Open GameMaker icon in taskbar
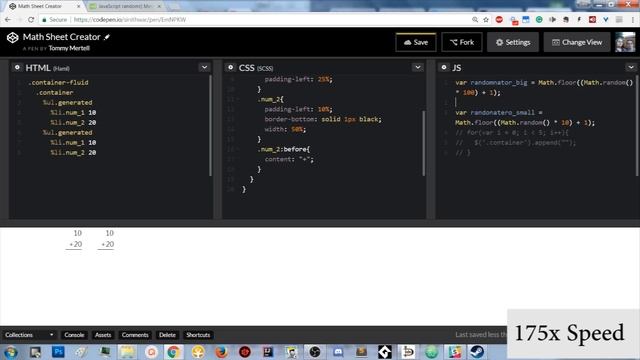Screen dimensions: 640x360 click(384, 351)
